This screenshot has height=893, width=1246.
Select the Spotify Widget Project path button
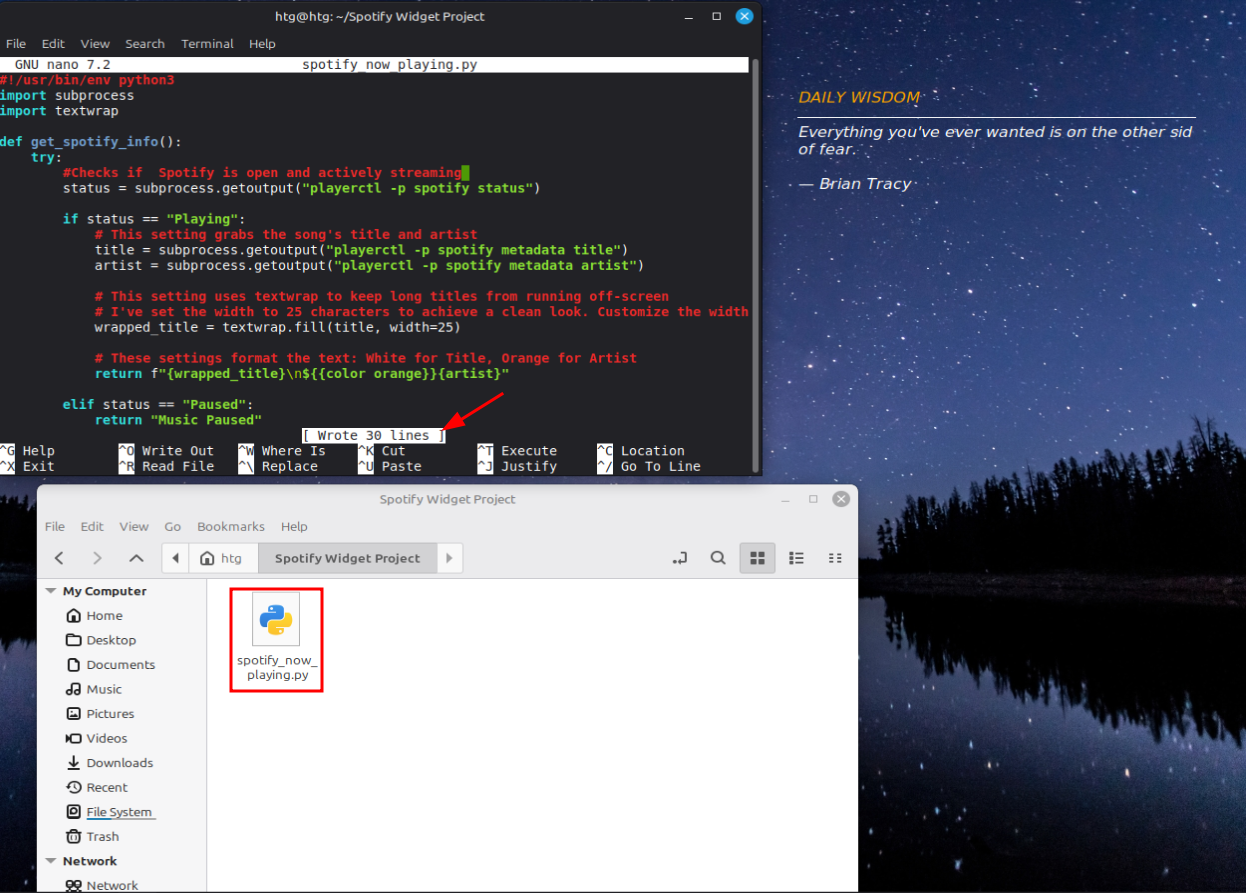pos(347,558)
